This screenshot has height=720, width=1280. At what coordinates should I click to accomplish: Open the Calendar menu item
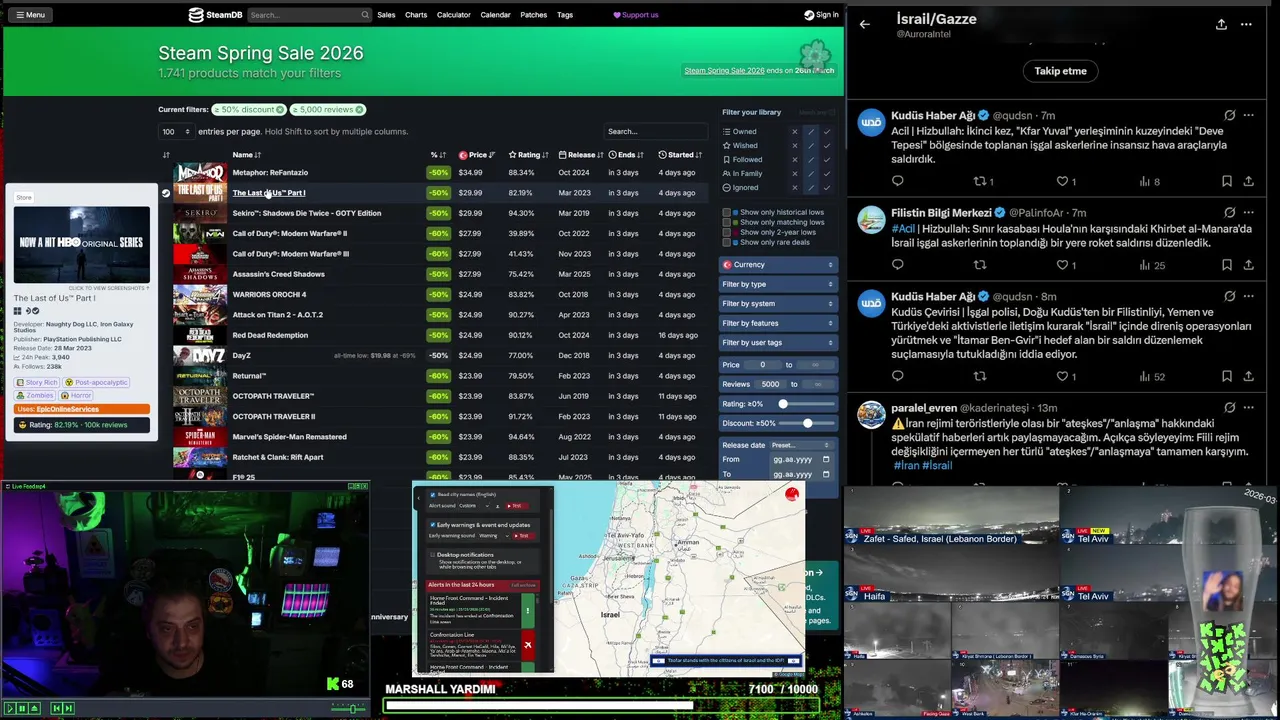pyautogui.click(x=495, y=15)
